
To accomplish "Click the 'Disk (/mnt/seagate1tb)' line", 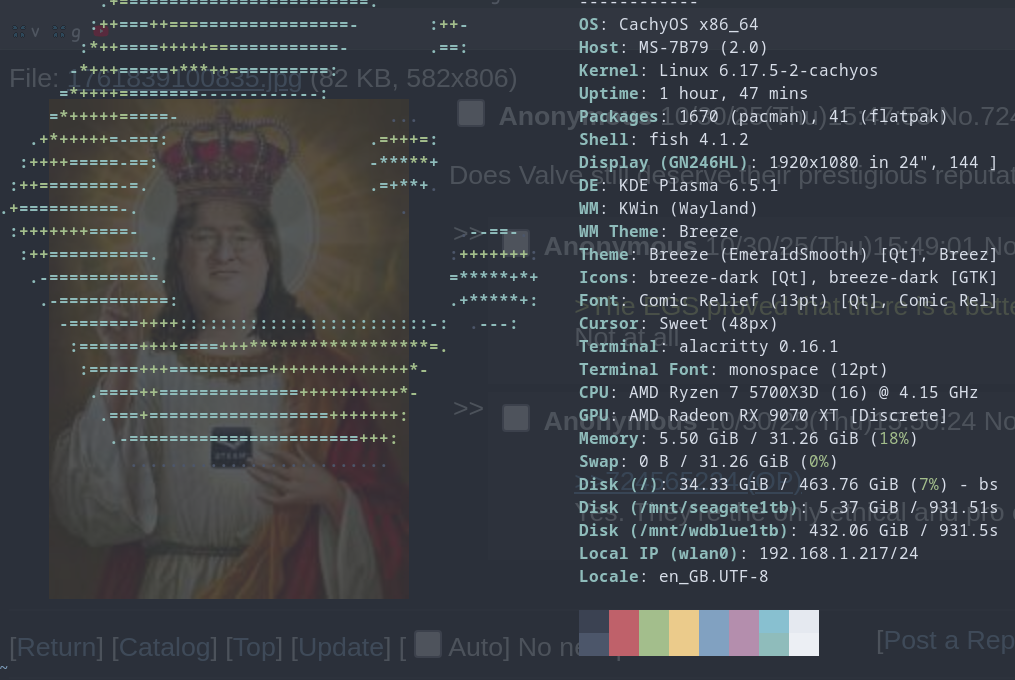I will (x=788, y=508).
